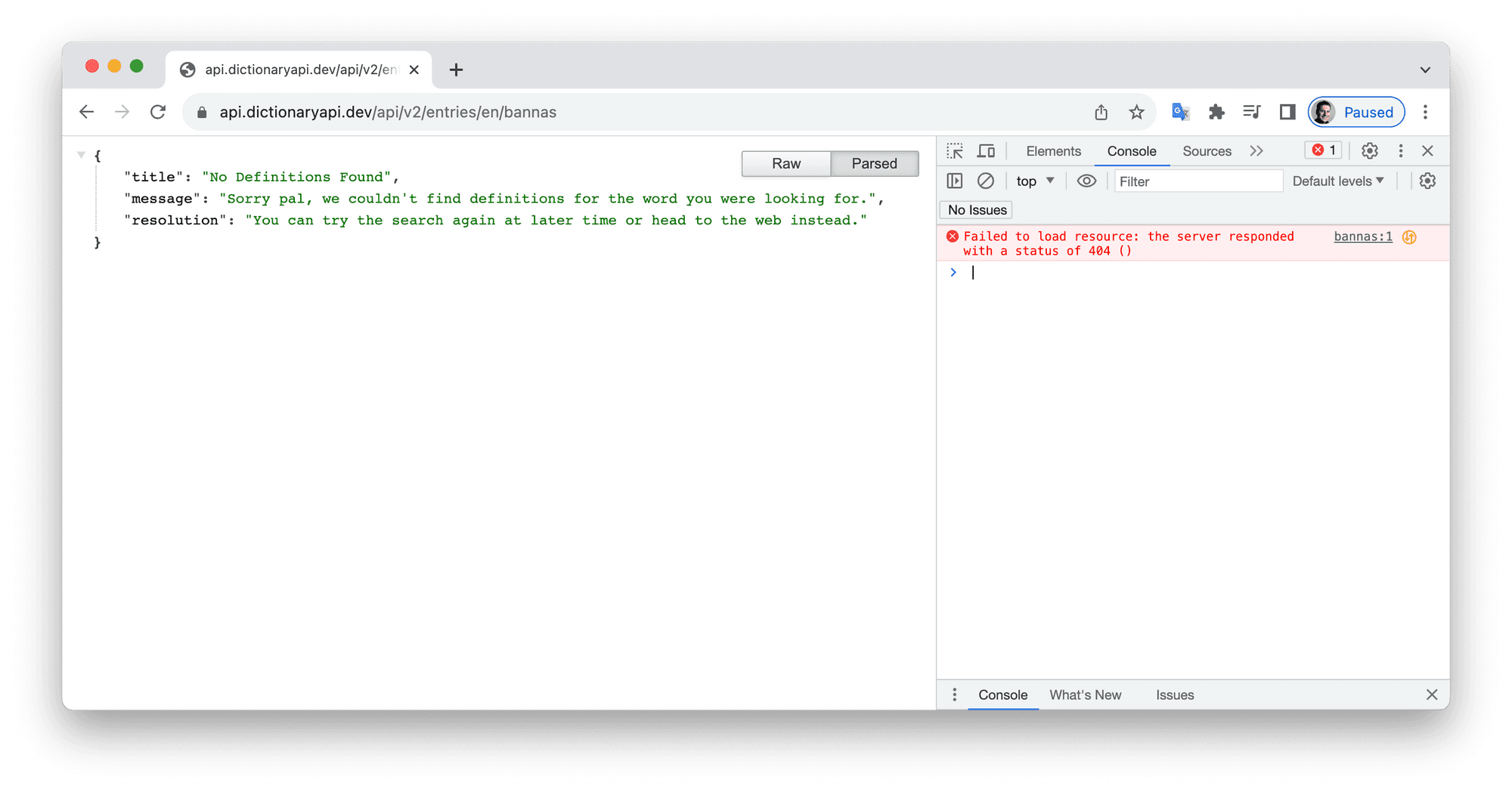Show more DevTools tabs via the double chevron

pyautogui.click(x=1256, y=151)
